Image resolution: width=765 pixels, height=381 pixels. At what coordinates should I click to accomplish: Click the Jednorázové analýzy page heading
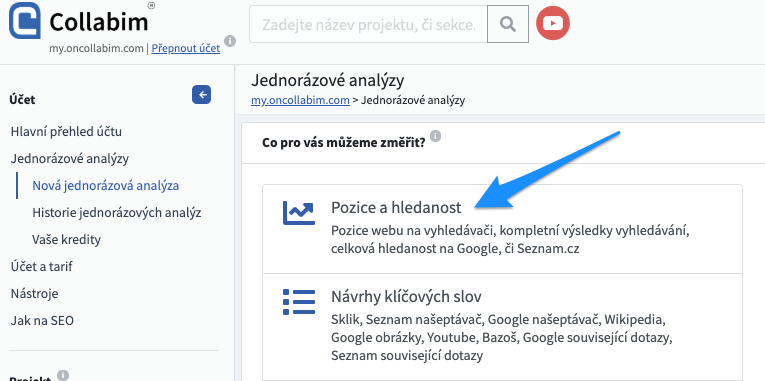[x=327, y=80]
